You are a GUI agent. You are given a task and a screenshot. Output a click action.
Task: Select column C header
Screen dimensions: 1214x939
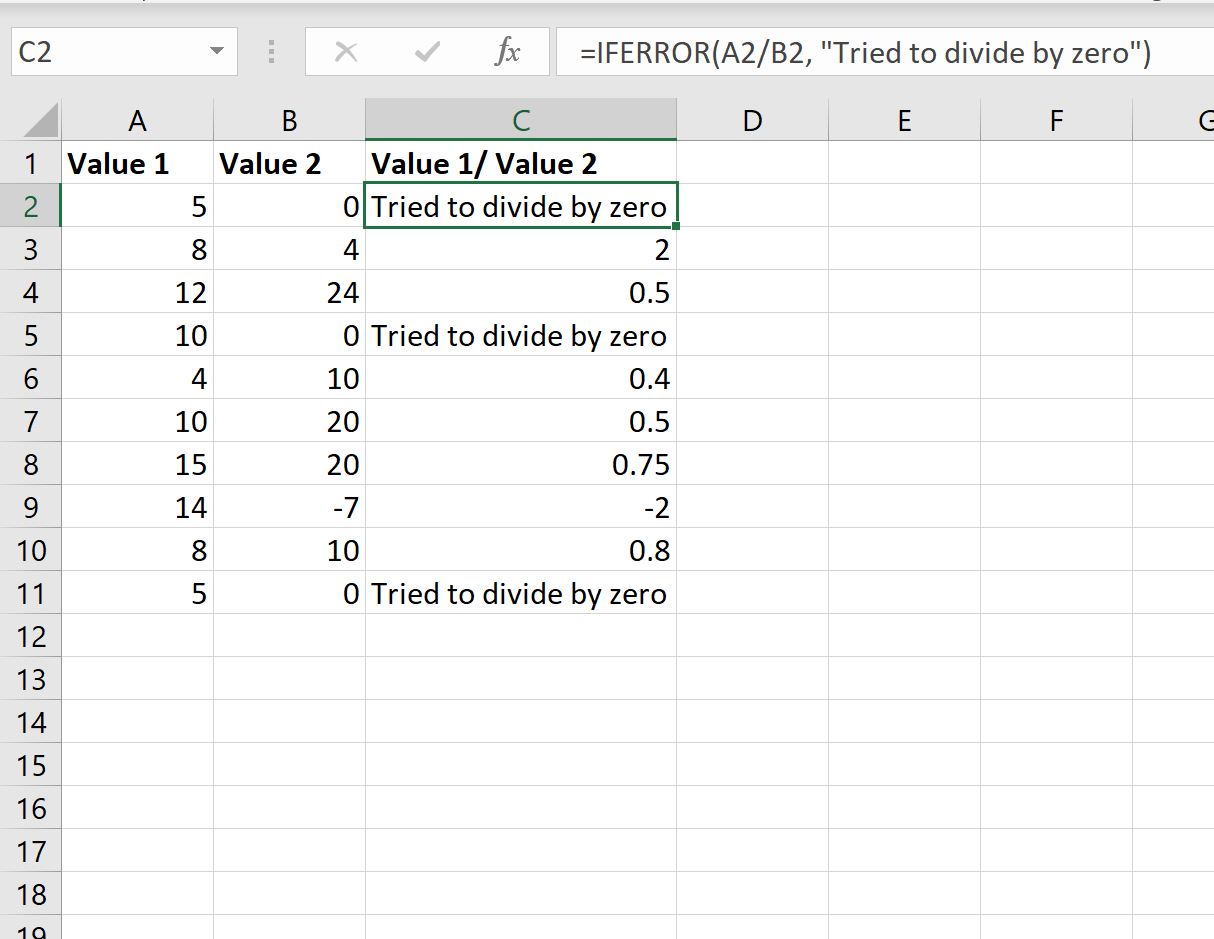pyautogui.click(x=520, y=121)
